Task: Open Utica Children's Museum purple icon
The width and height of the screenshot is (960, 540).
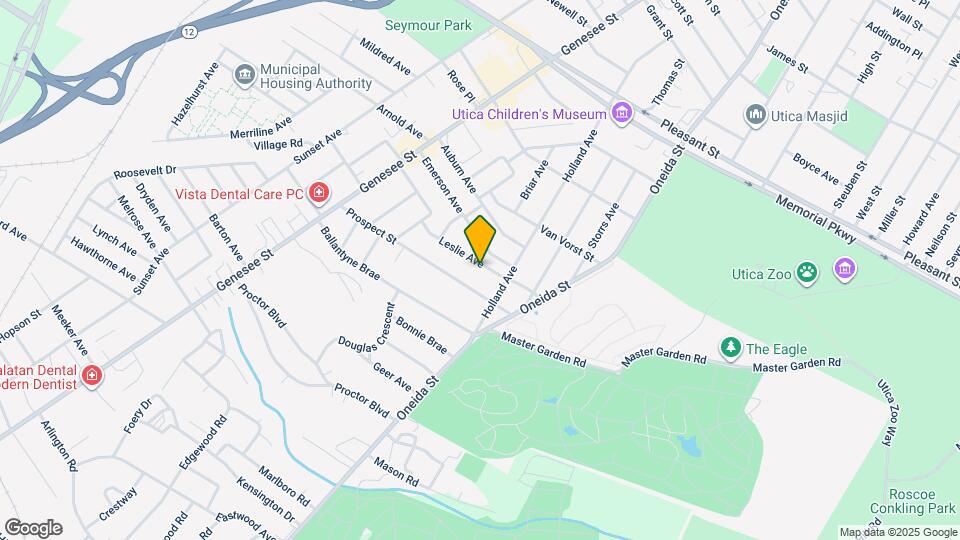Action: [622, 113]
